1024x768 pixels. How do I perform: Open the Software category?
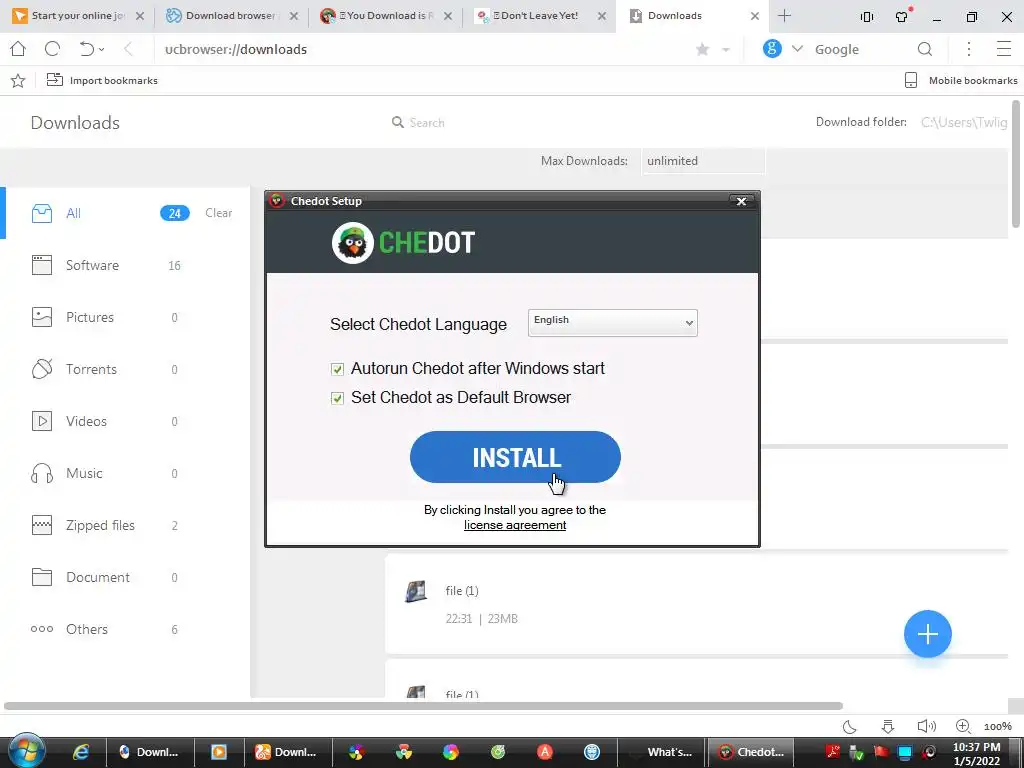point(124,265)
